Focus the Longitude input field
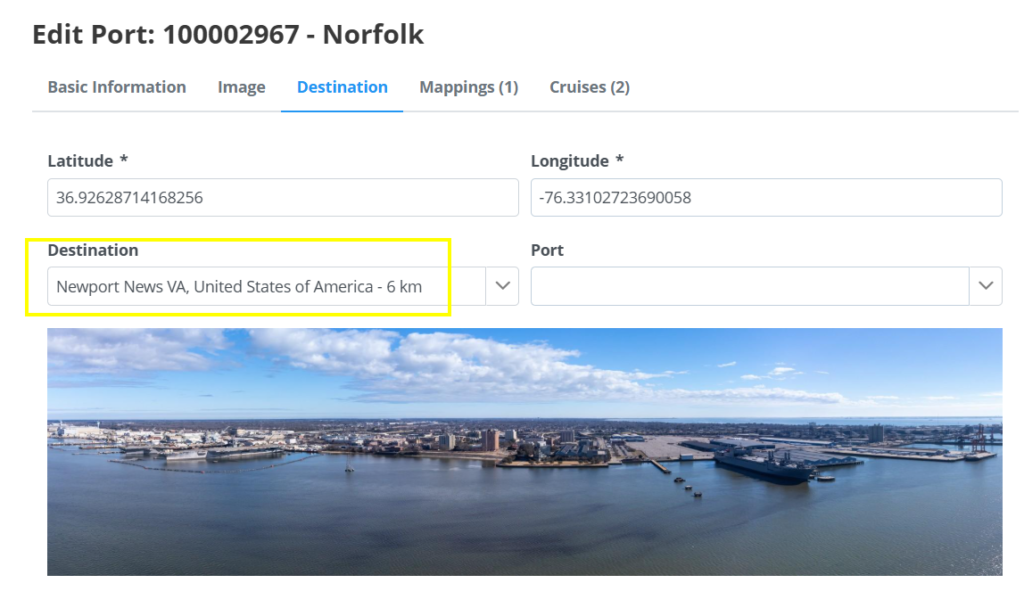 (766, 198)
